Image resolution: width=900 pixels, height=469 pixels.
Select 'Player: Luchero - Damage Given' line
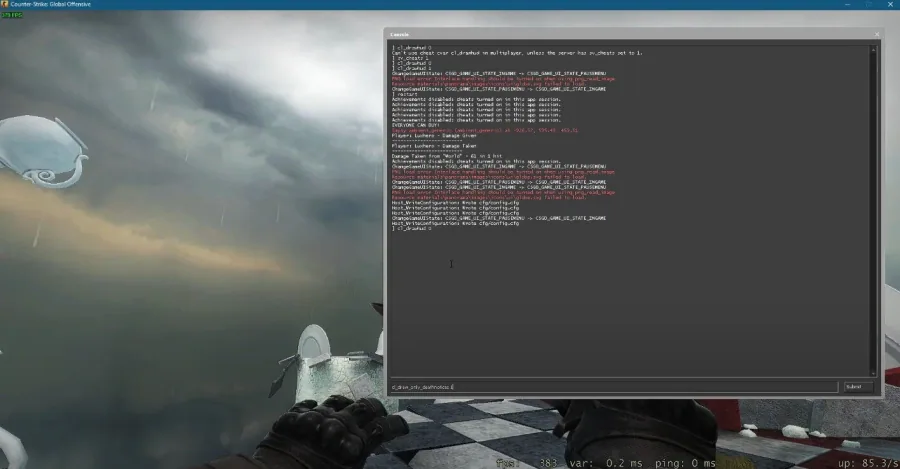pyautogui.click(x=434, y=135)
